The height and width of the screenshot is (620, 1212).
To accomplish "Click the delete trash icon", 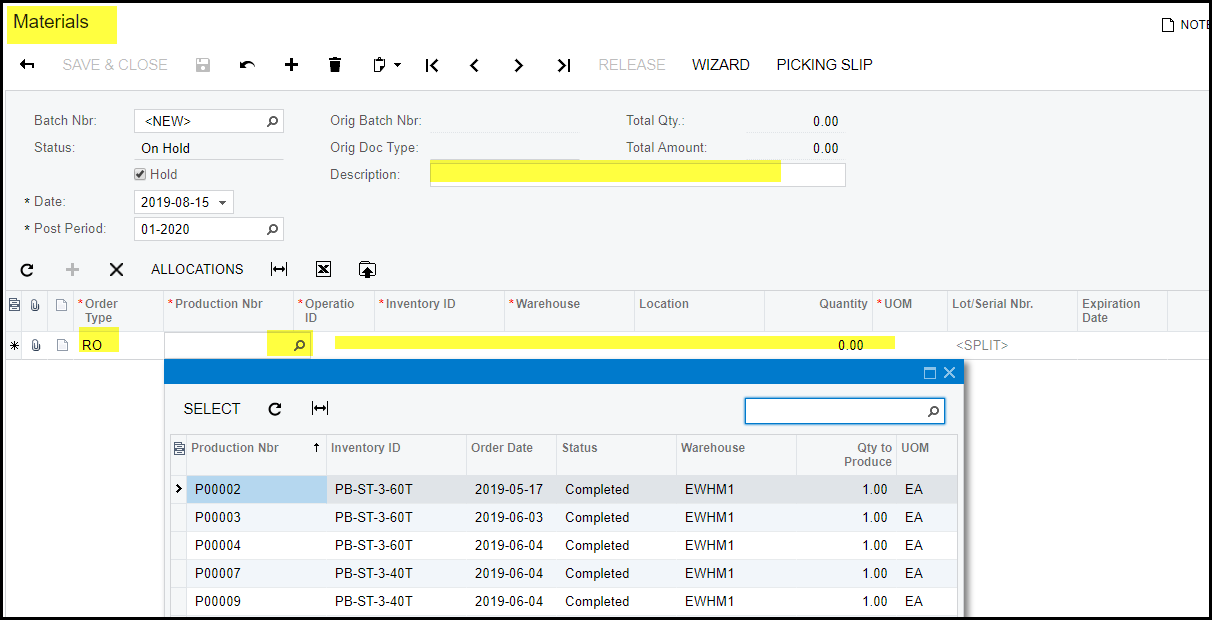I will click(x=335, y=65).
